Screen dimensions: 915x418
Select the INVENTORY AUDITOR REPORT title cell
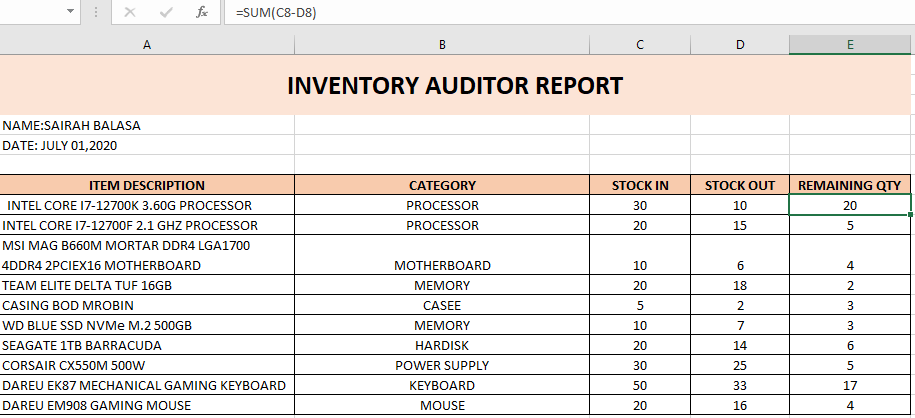click(455, 85)
